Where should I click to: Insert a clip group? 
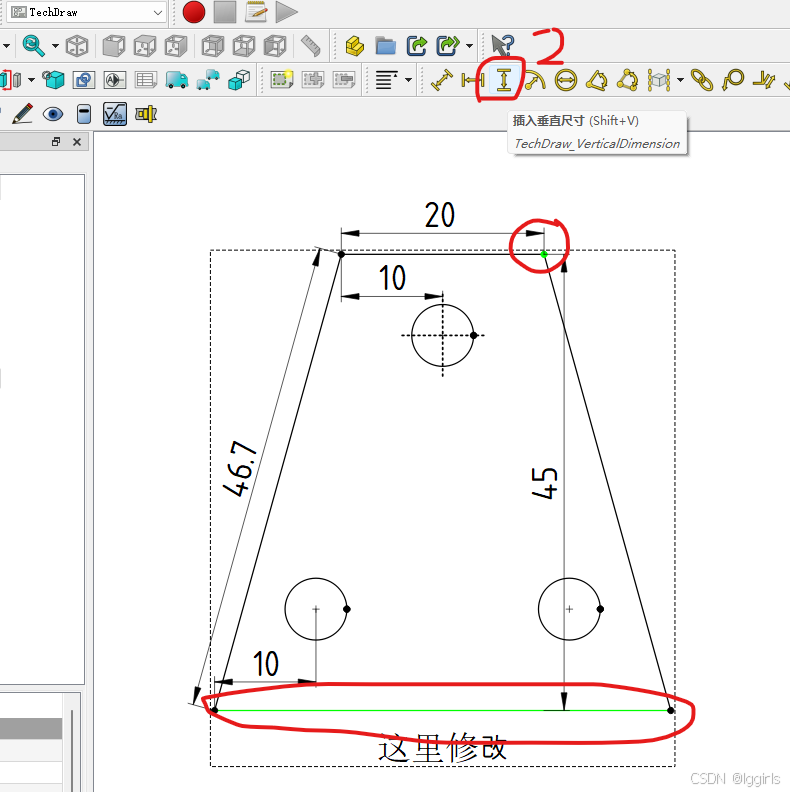[282, 80]
